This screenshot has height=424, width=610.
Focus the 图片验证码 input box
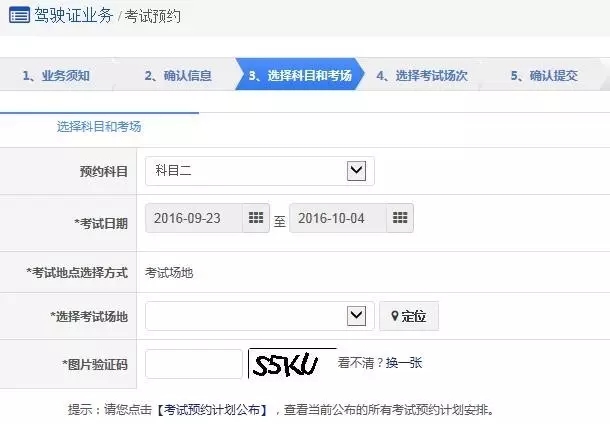(194, 363)
